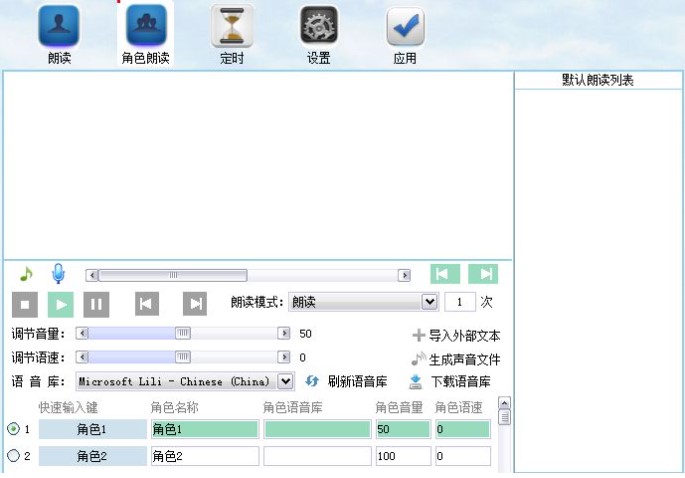685x478 pixels.
Task: Click the refresh voice library icon (刷新语音库)
Action: pyautogui.click(x=312, y=381)
